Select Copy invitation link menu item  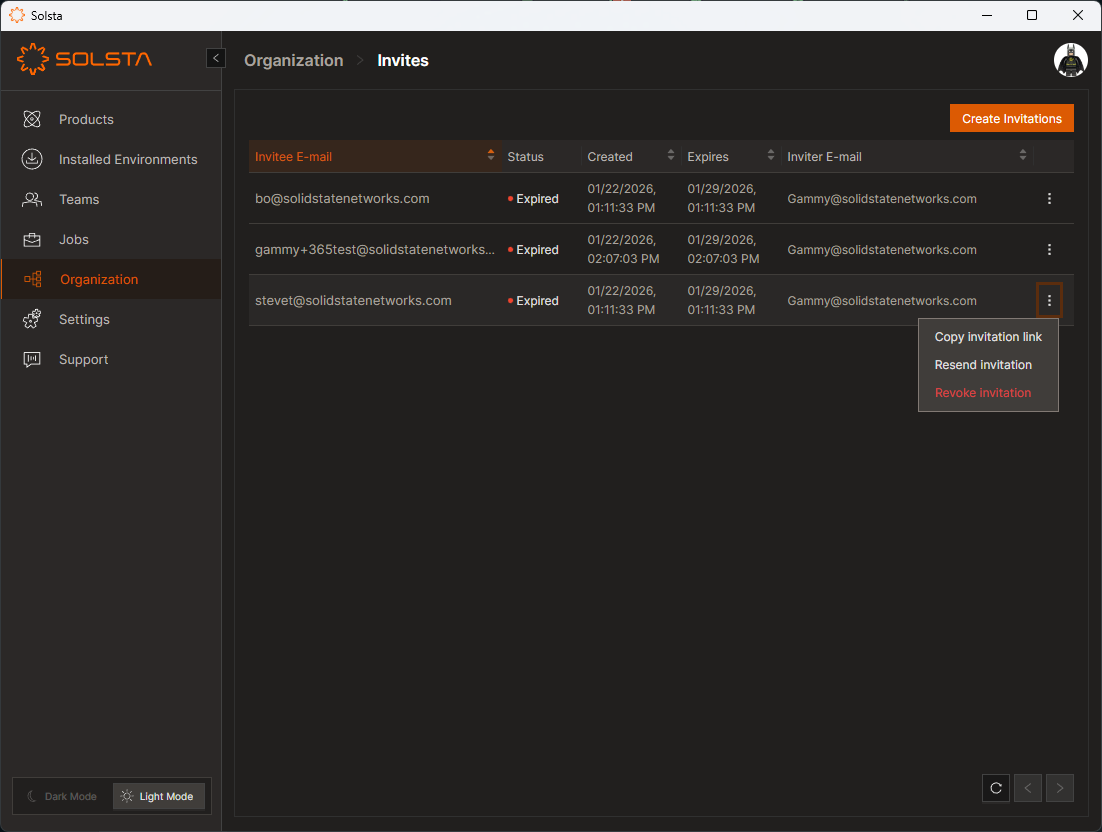click(x=988, y=337)
